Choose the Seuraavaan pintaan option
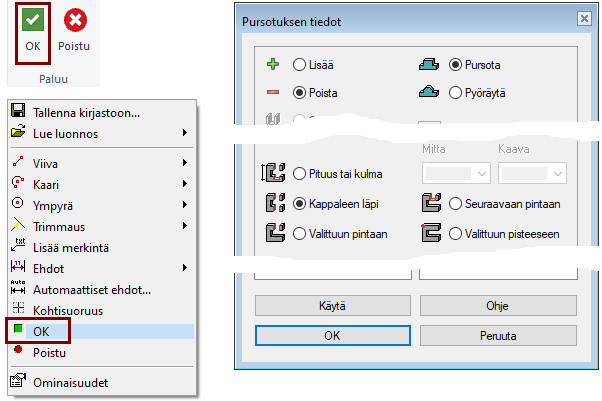Image resolution: width=602 pixels, height=401 pixels. click(456, 203)
